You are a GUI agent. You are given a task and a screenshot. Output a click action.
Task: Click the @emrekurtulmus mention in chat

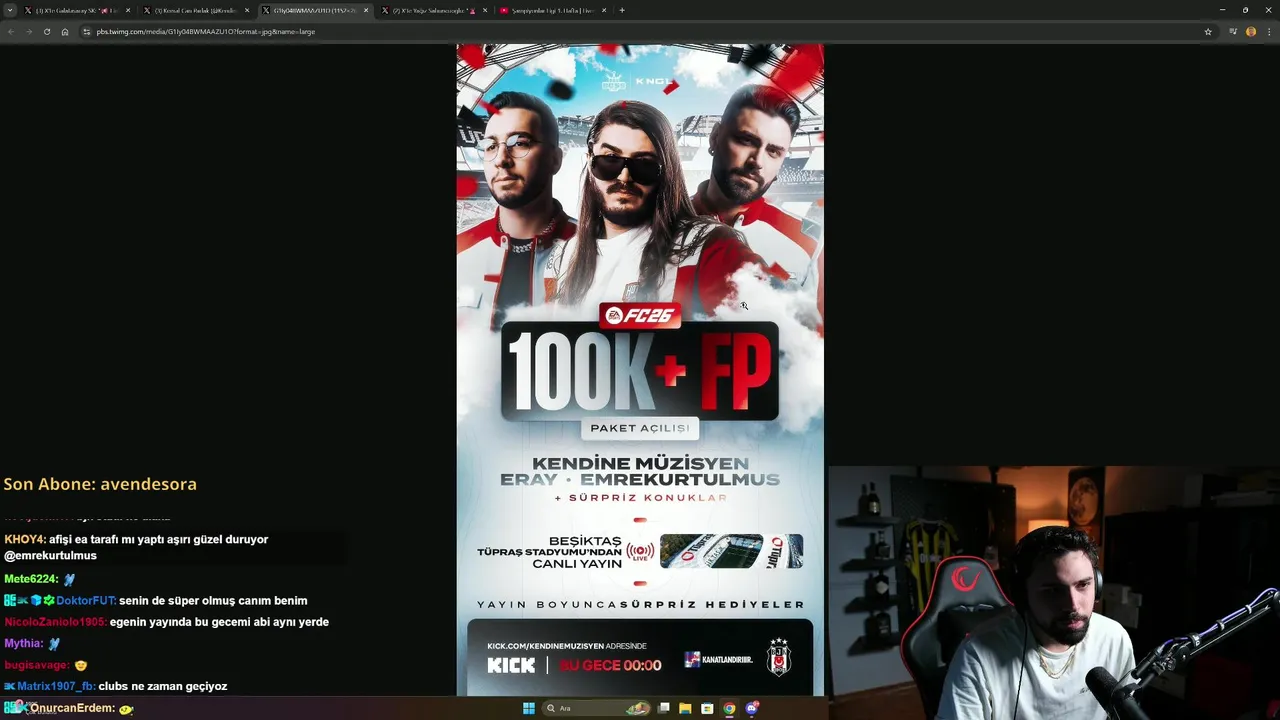[50, 556]
